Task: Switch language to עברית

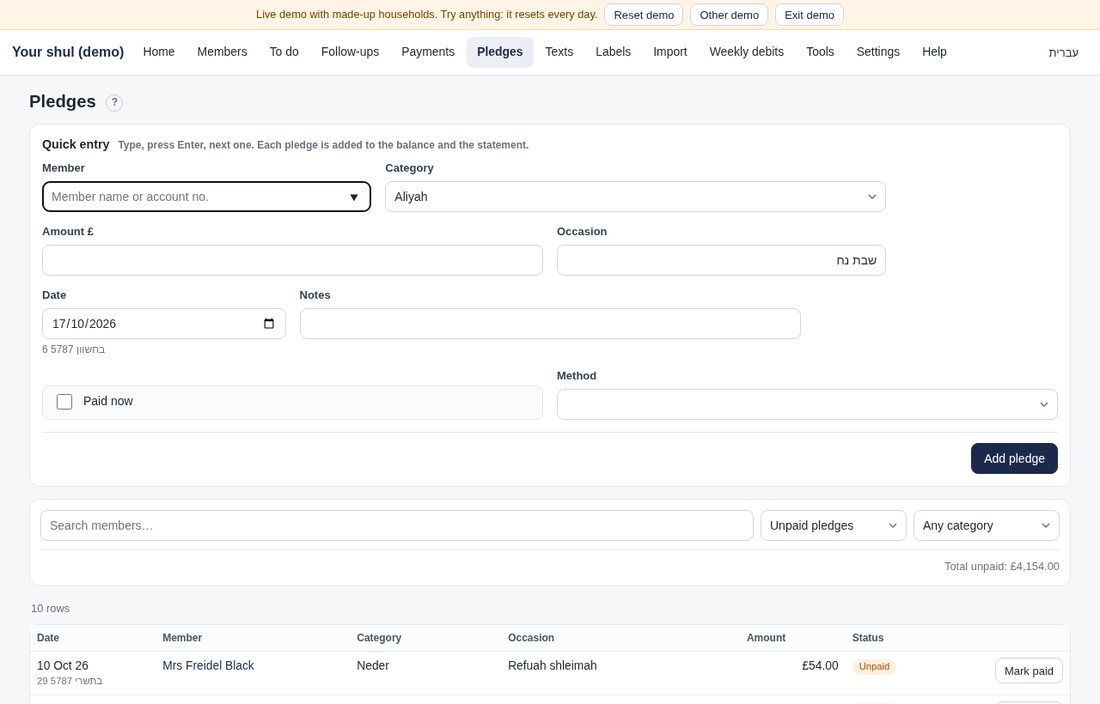Action: tap(1063, 53)
